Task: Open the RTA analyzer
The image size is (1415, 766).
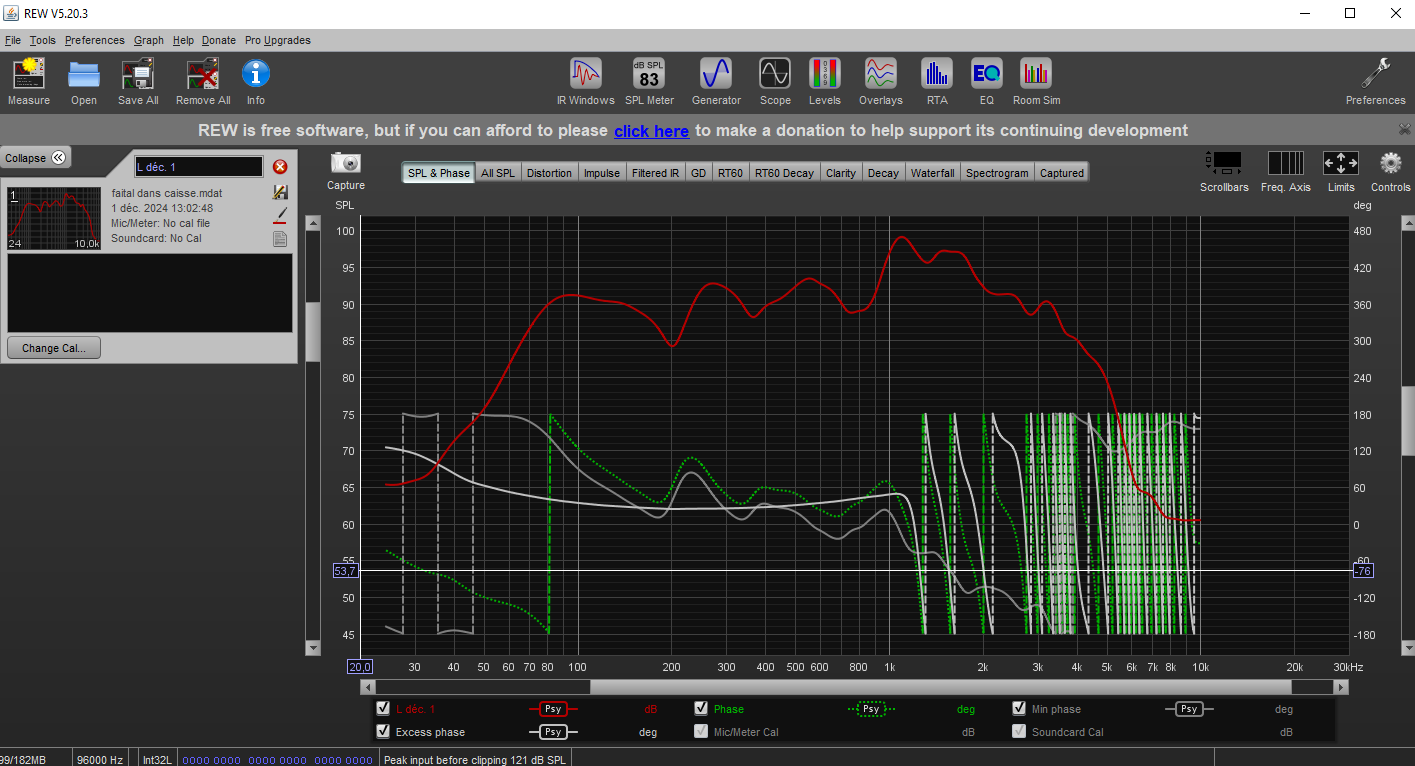Action: (937, 82)
